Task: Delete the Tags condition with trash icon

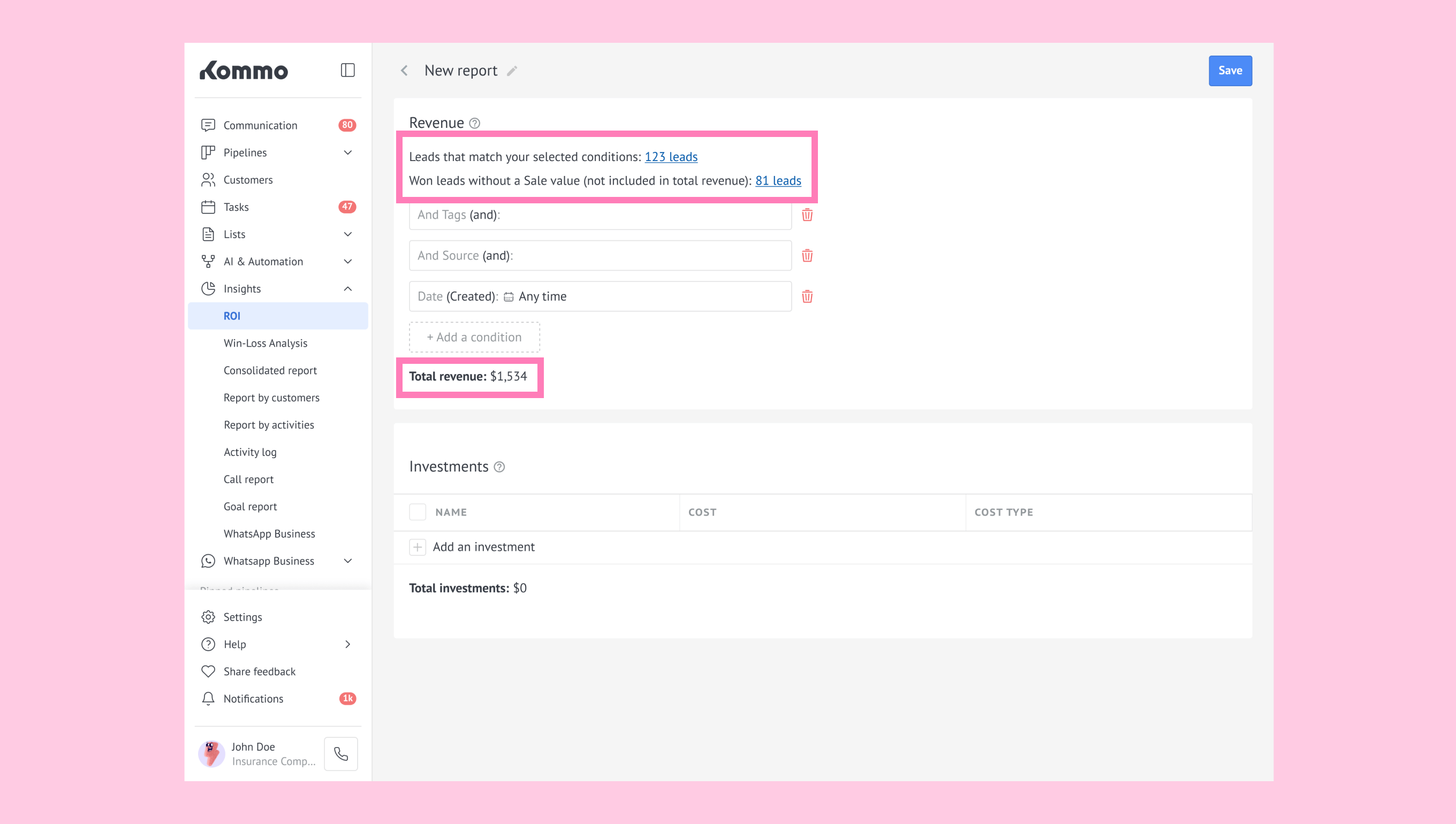Action: (807, 215)
